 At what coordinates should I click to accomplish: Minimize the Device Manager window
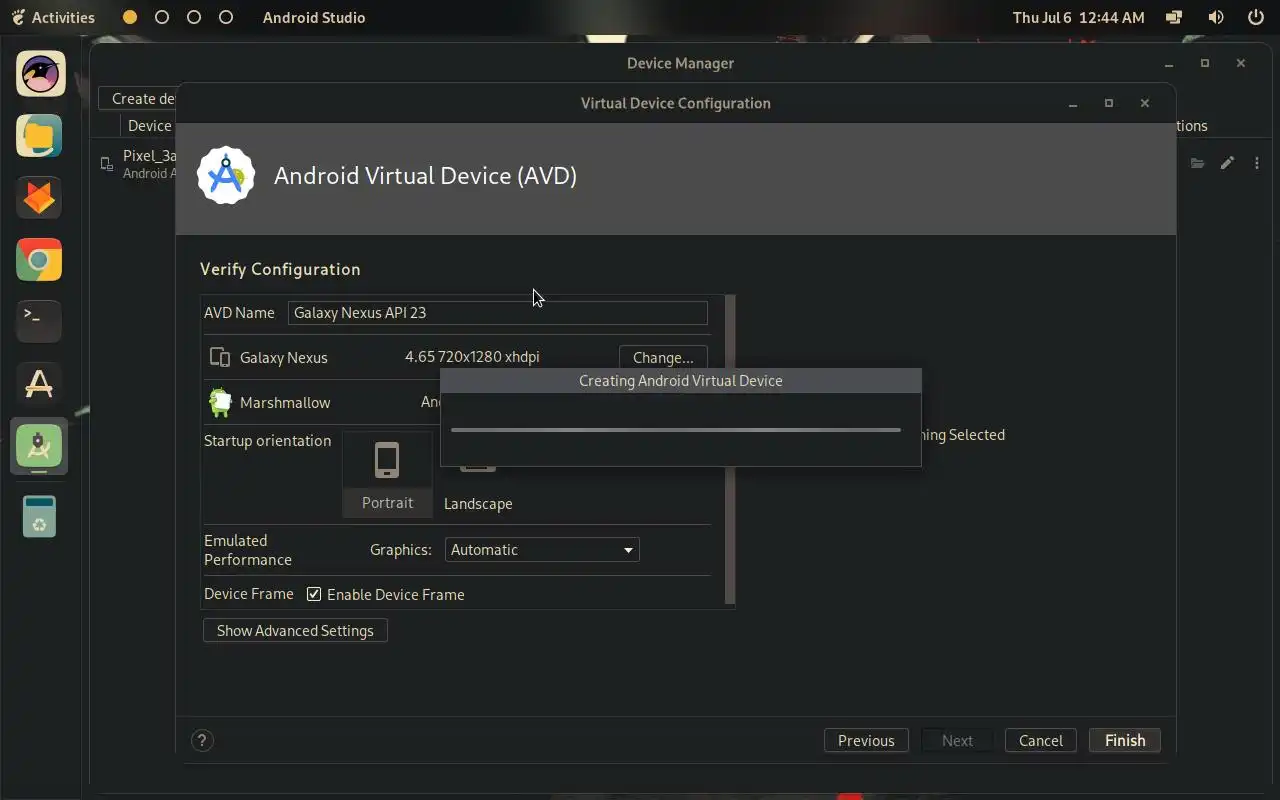(x=1169, y=63)
